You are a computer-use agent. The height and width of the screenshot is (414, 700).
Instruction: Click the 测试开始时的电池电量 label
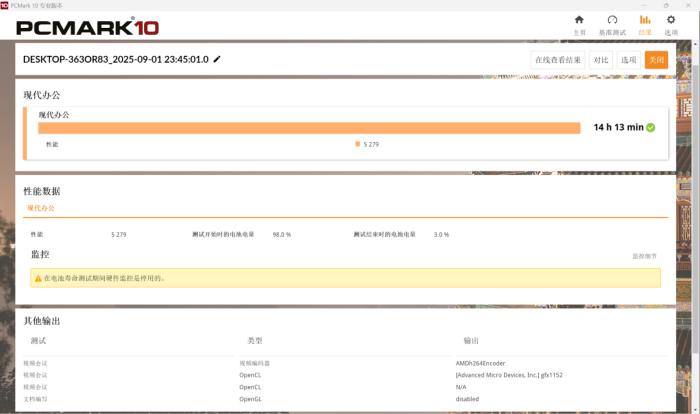coord(223,234)
